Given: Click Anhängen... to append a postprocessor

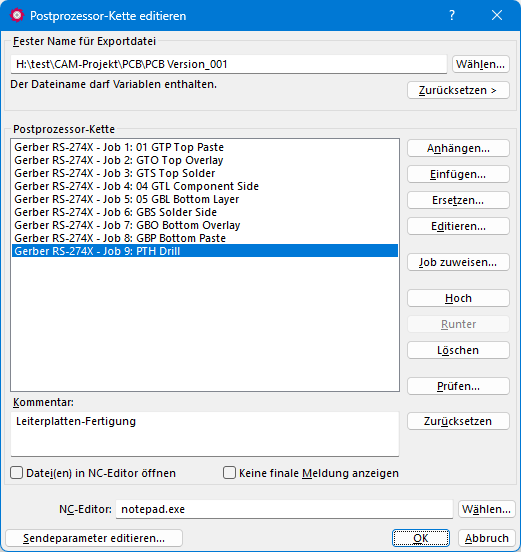Looking at the screenshot, I should [x=458, y=148].
